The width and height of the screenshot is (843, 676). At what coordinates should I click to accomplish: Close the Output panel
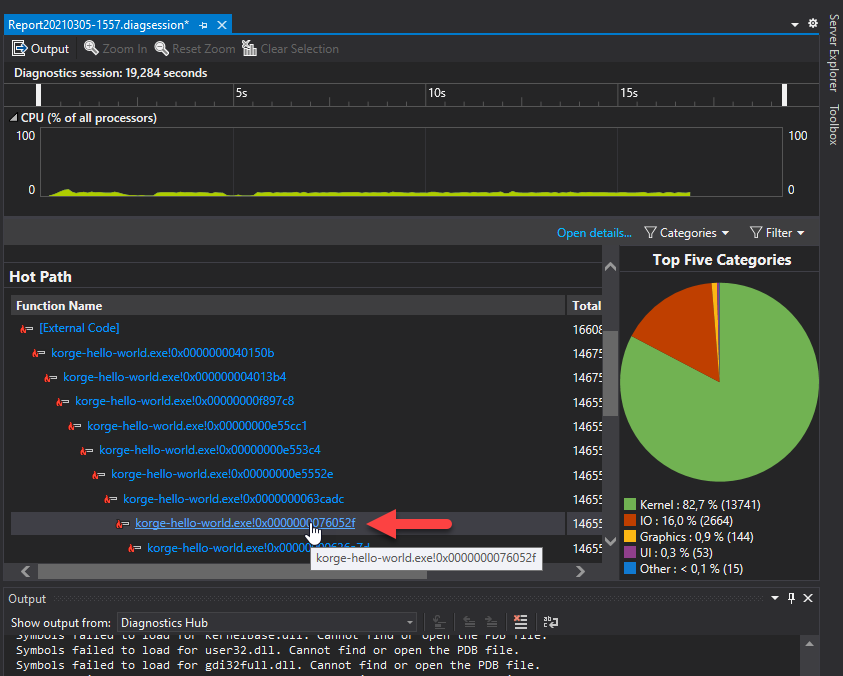[808, 598]
